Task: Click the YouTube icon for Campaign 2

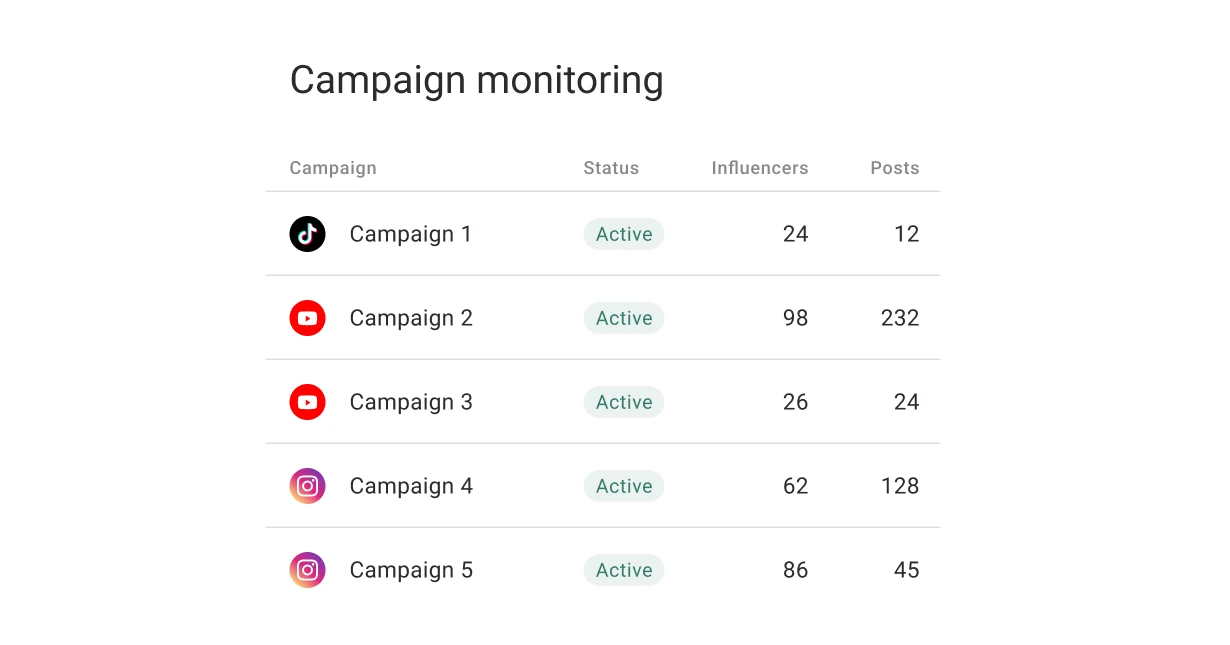Action: coord(307,318)
